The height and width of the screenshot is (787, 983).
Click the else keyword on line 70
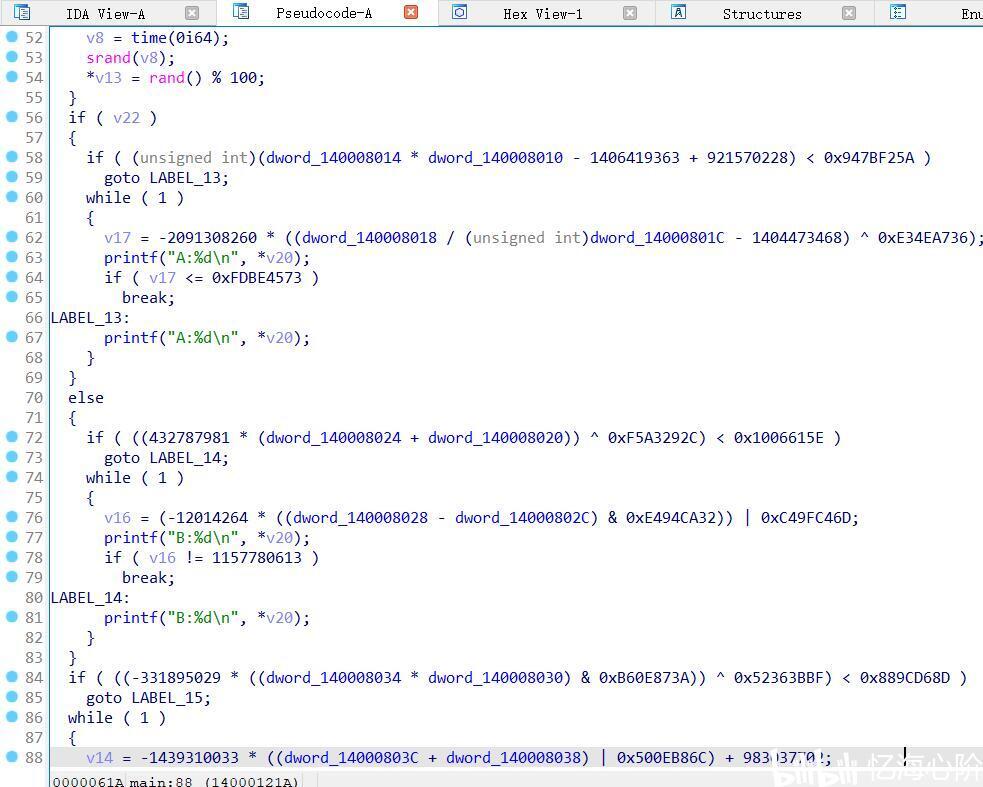coord(86,398)
